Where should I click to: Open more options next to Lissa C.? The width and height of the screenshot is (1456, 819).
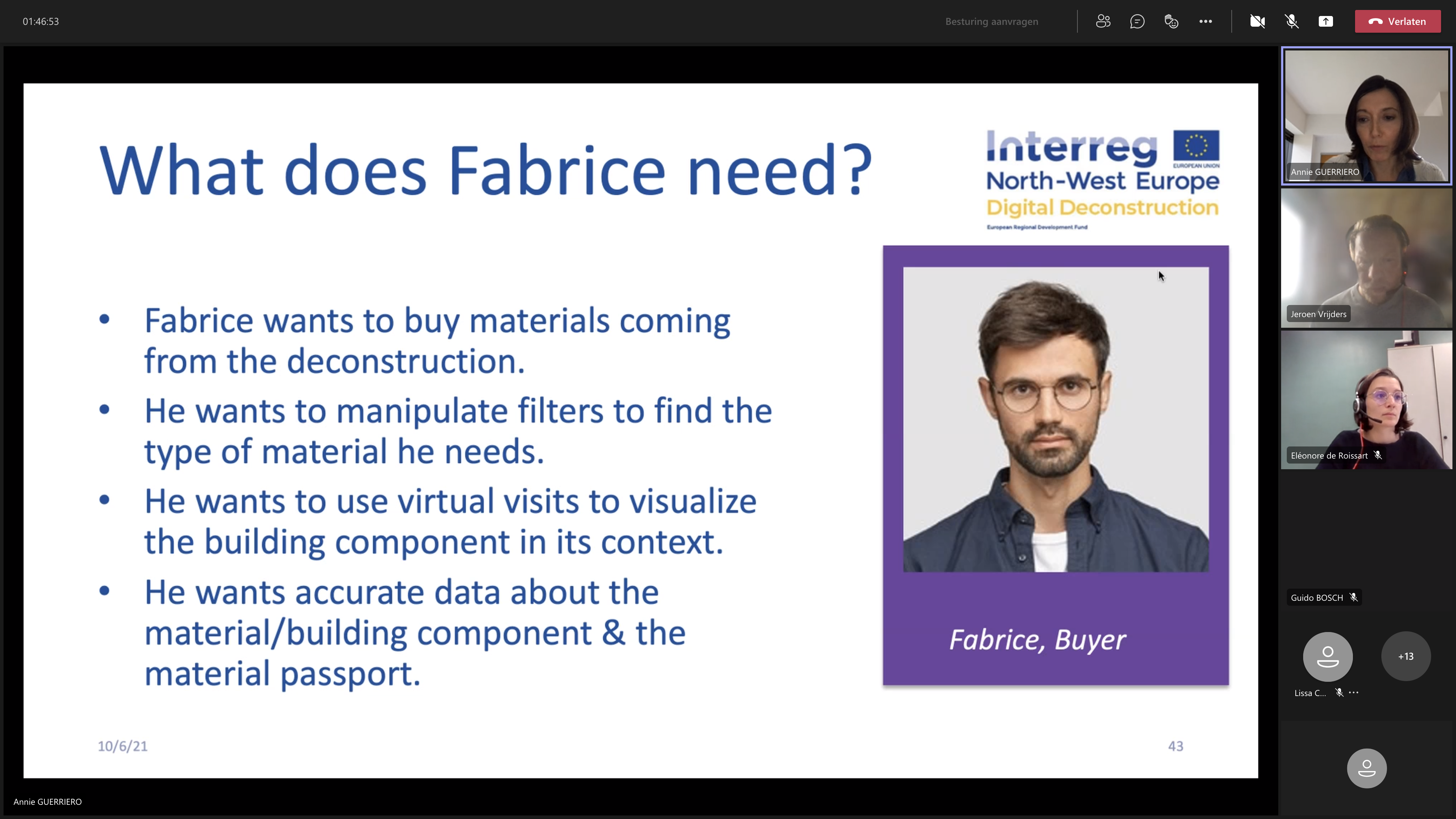(1354, 692)
